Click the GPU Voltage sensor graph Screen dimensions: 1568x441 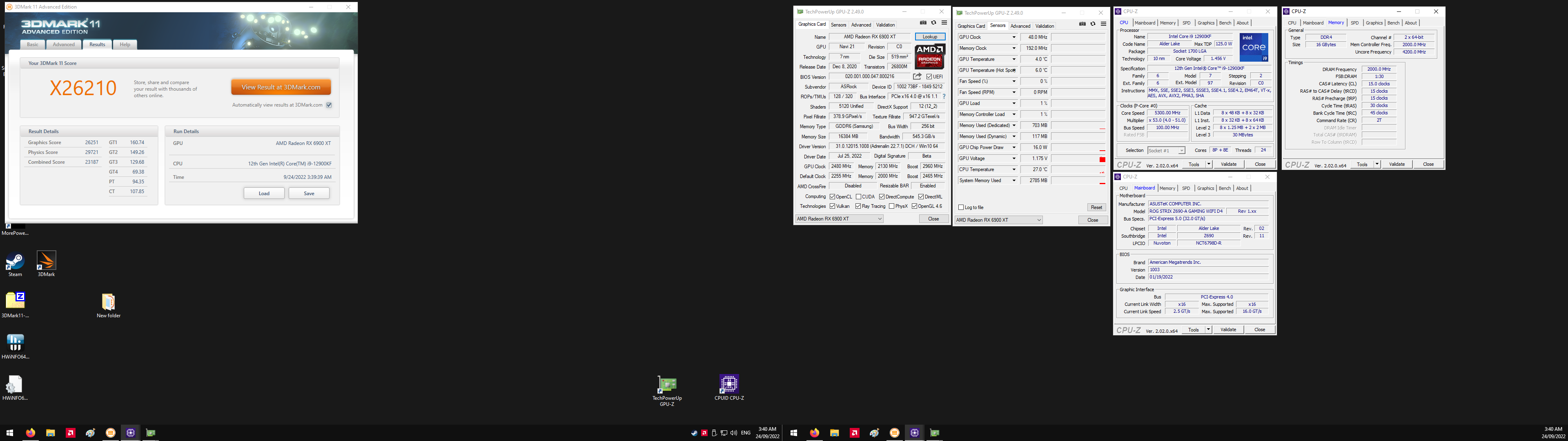pos(1078,158)
